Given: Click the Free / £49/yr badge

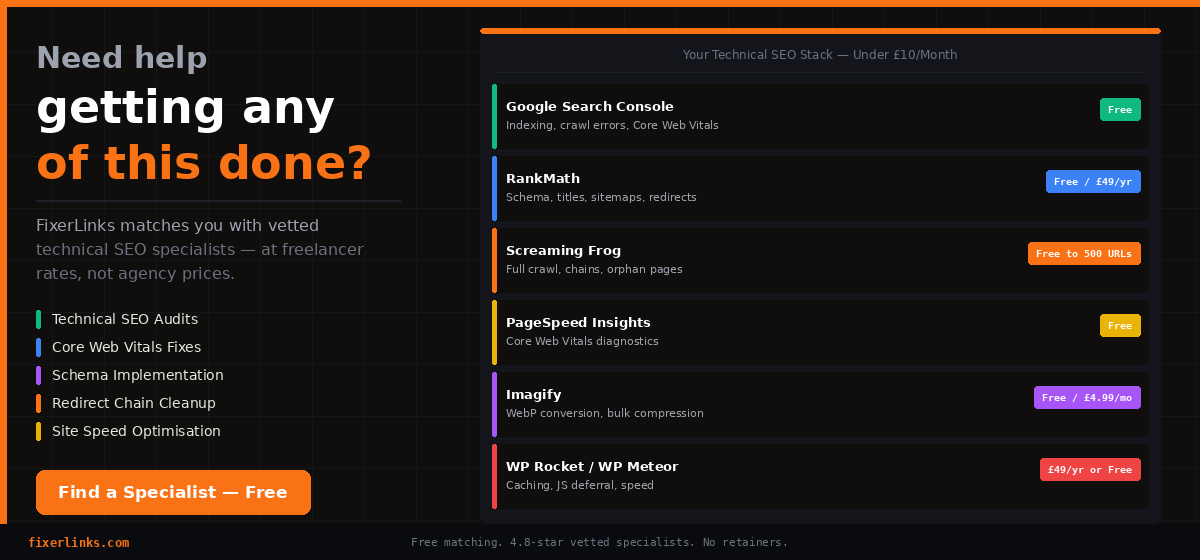Looking at the screenshot, I should tap(1093, 182).
